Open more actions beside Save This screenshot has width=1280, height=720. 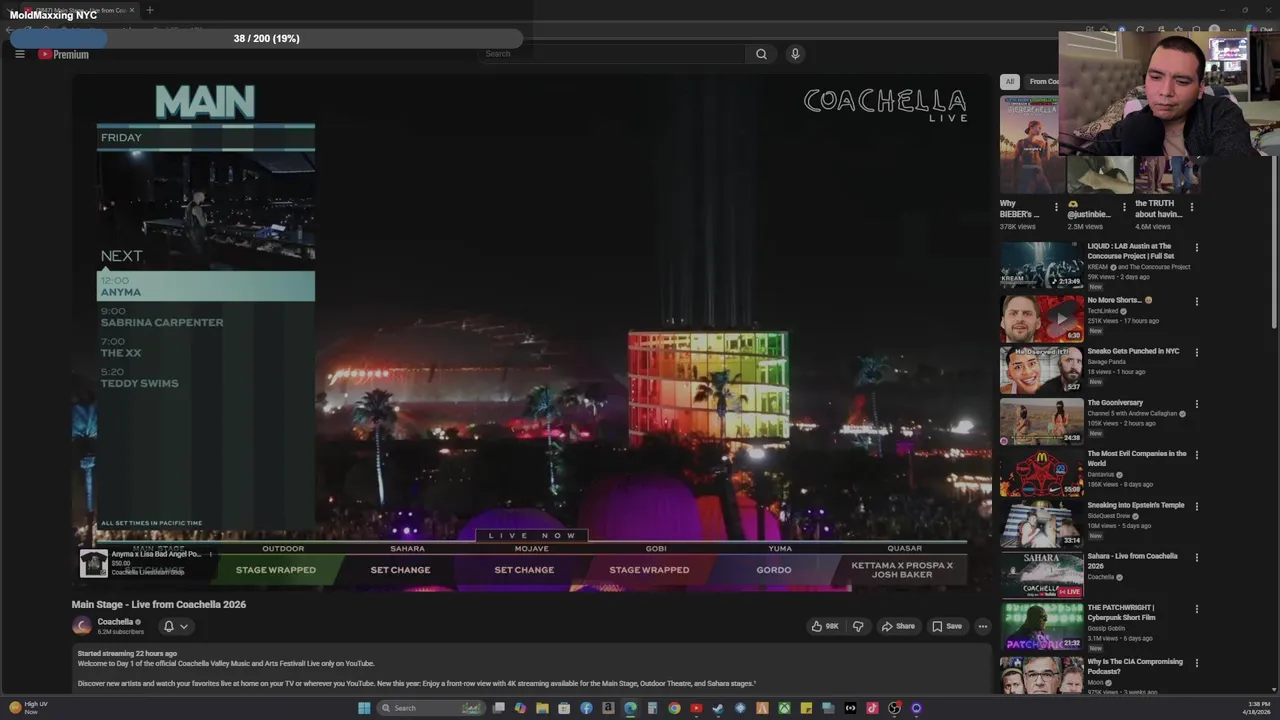coord(983,626)
